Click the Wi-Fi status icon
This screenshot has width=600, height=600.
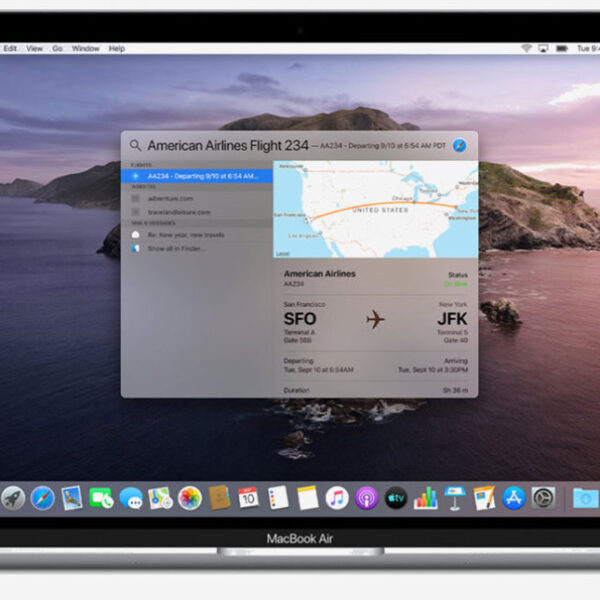(x=527, y=48)
